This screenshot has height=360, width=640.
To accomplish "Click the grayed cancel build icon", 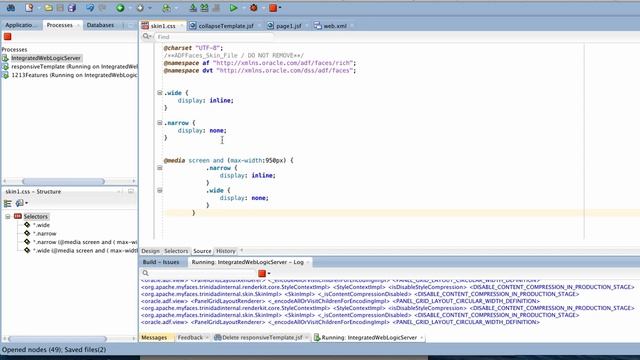I will (x=216, y=7).
